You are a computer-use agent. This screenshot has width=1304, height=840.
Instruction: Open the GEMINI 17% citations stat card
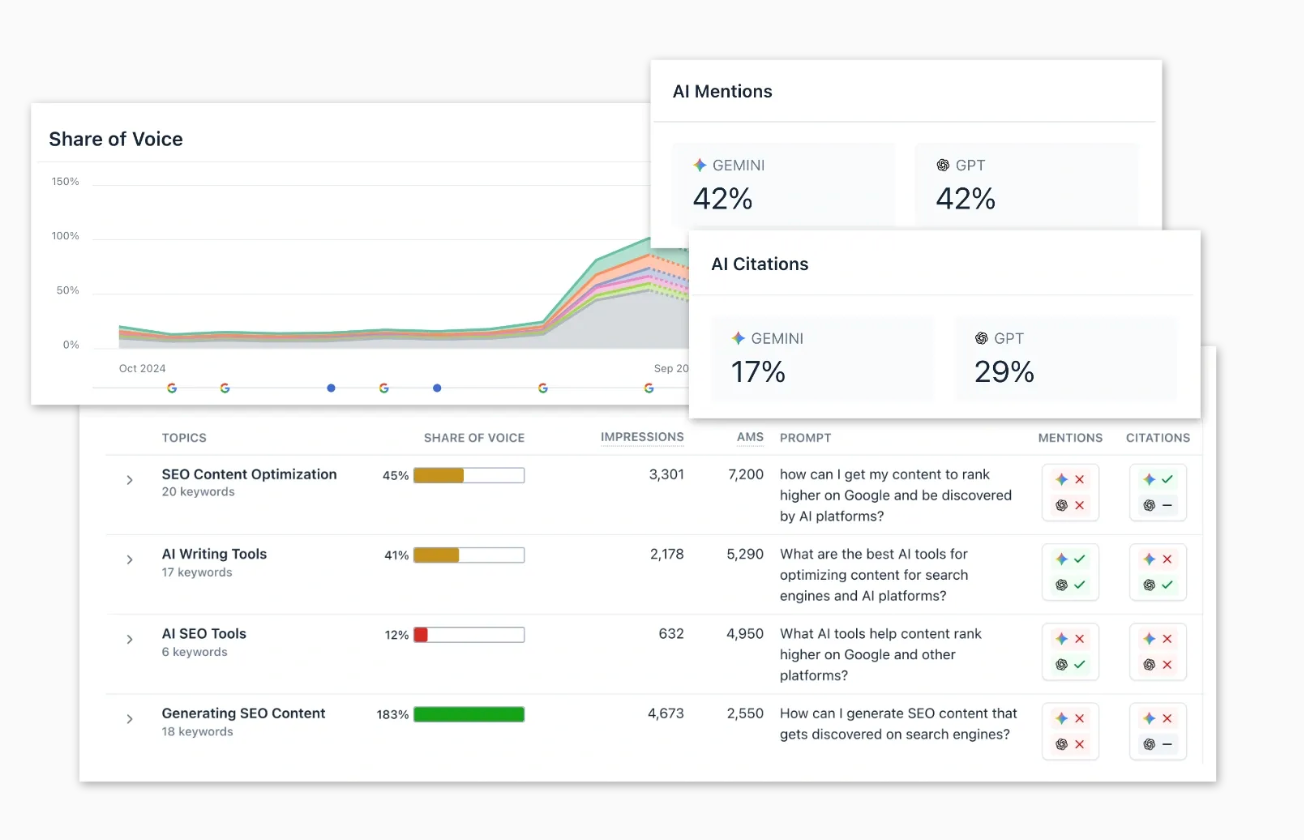point(822,358)
